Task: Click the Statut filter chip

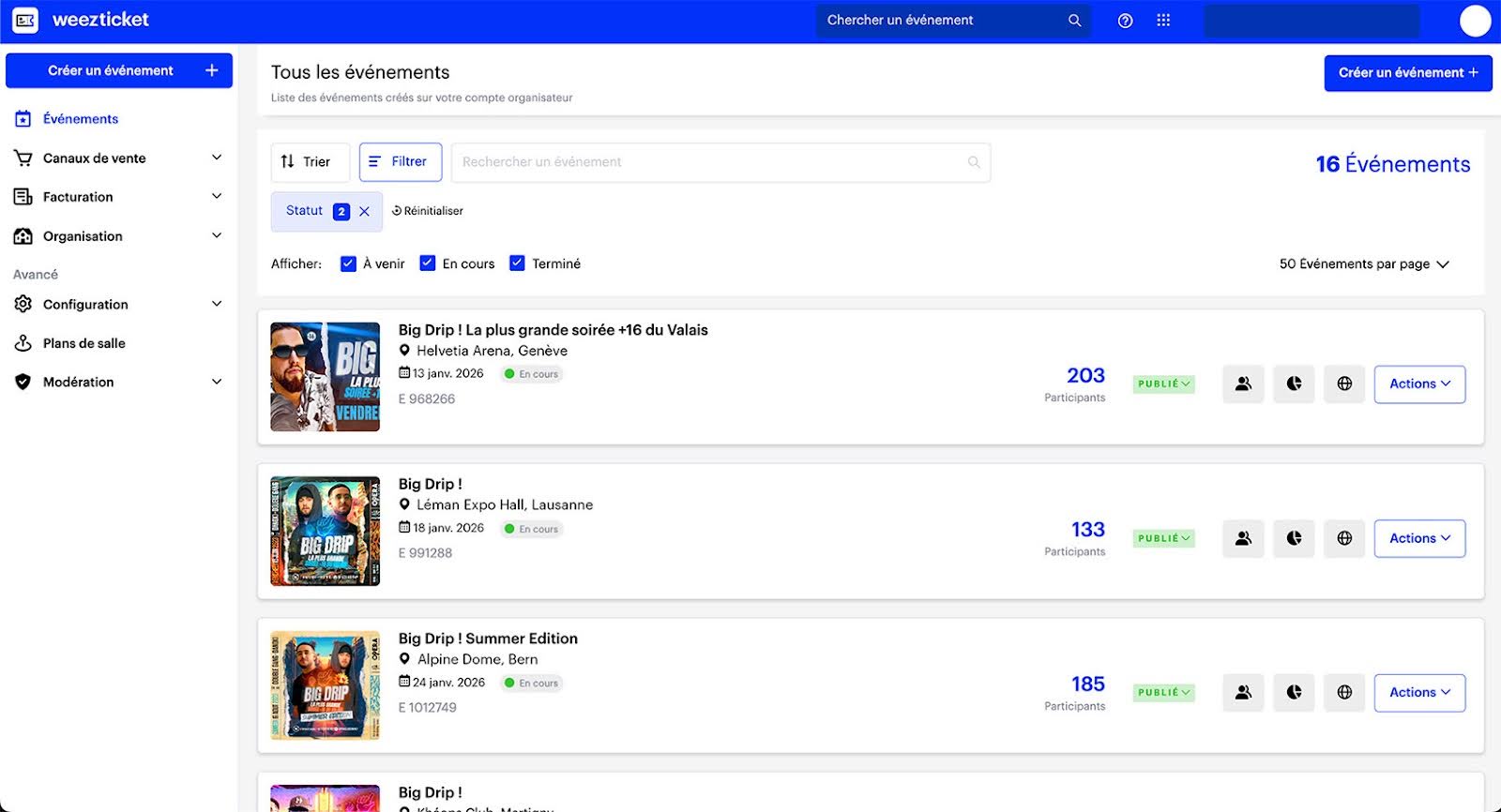Action: [326, 212]
